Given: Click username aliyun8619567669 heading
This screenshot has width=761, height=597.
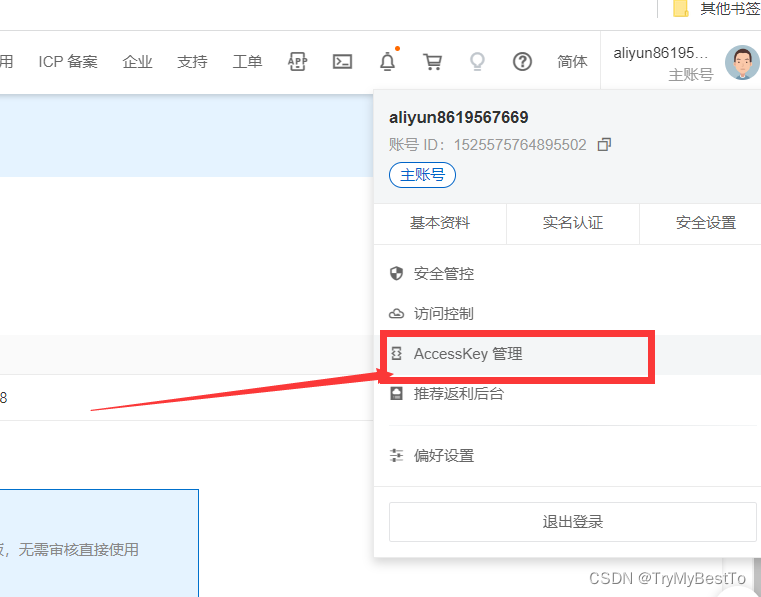Looking at the screenshot, I should pyautogui.click(x=459, y=117).
